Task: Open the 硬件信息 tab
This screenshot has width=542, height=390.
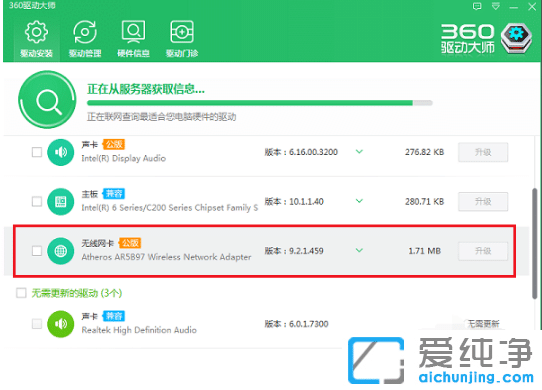Action: point(133,39)
